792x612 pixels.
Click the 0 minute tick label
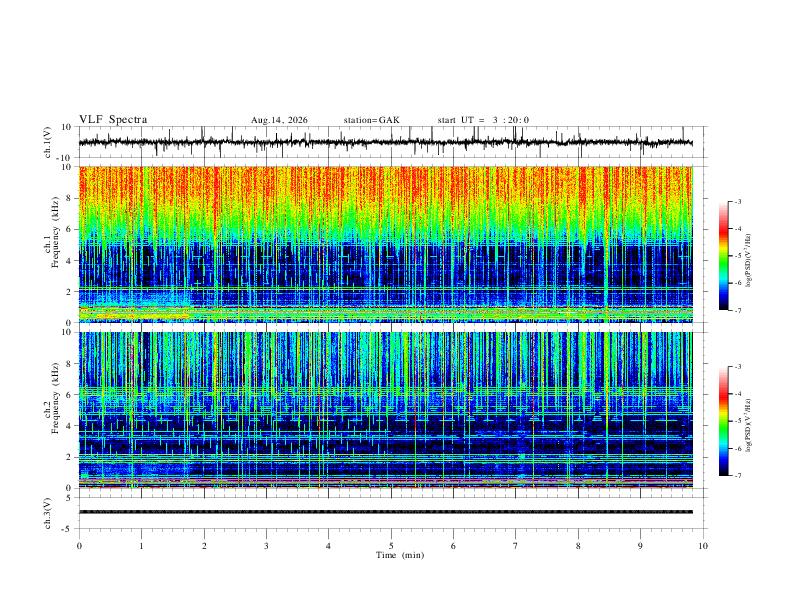click(x=79, y=546)
